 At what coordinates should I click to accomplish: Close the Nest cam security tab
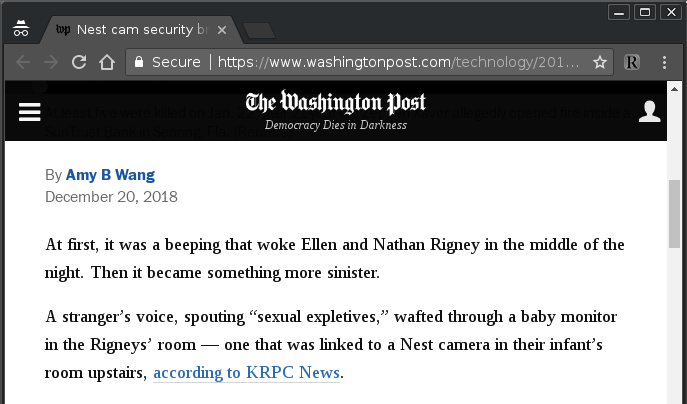click(x=222, y=30)
